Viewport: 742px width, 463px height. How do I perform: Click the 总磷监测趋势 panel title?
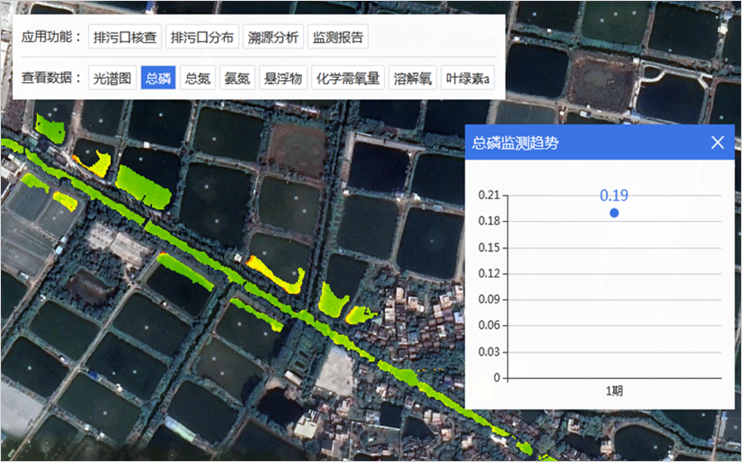coord(515,142)
